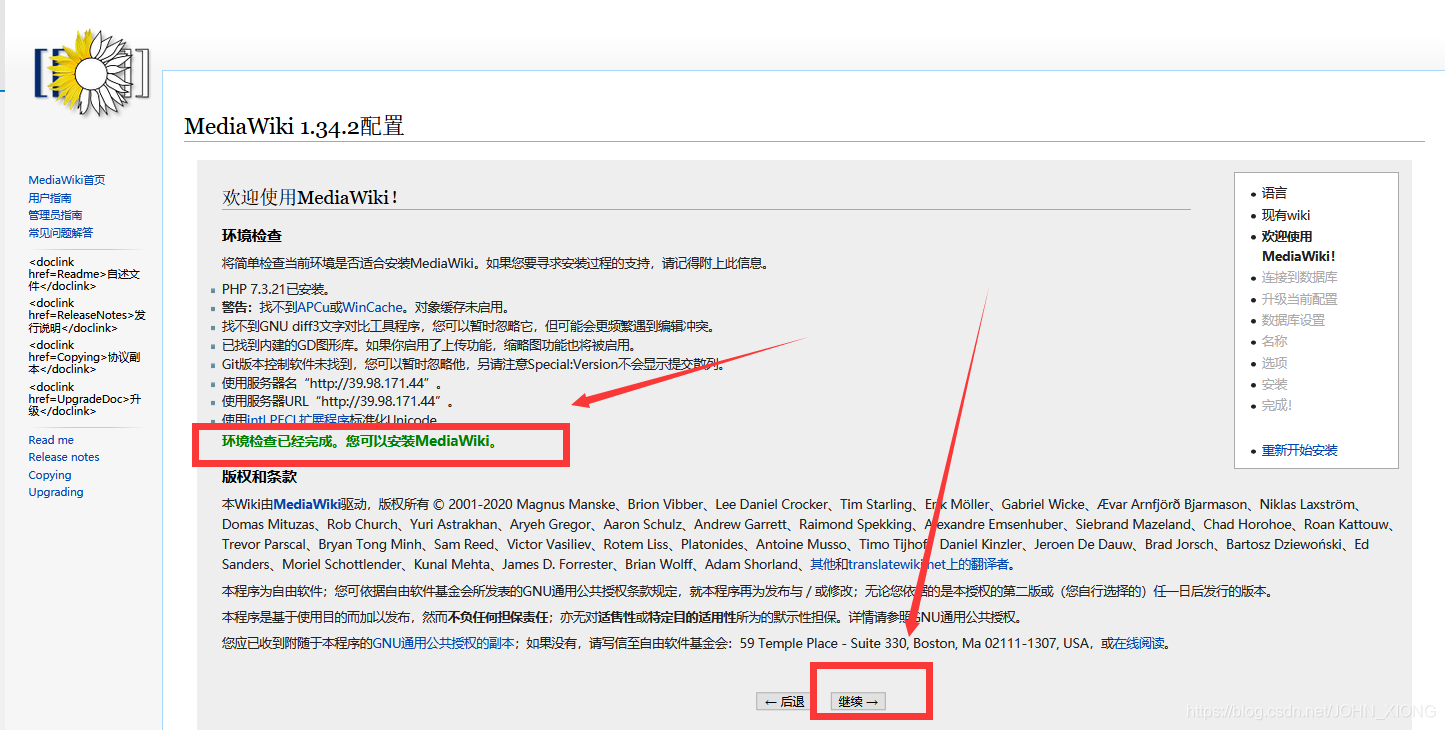This screenshot has height=730, width=1445.
Task: Open the Copying sidebar link
Action: coord(50,475)
